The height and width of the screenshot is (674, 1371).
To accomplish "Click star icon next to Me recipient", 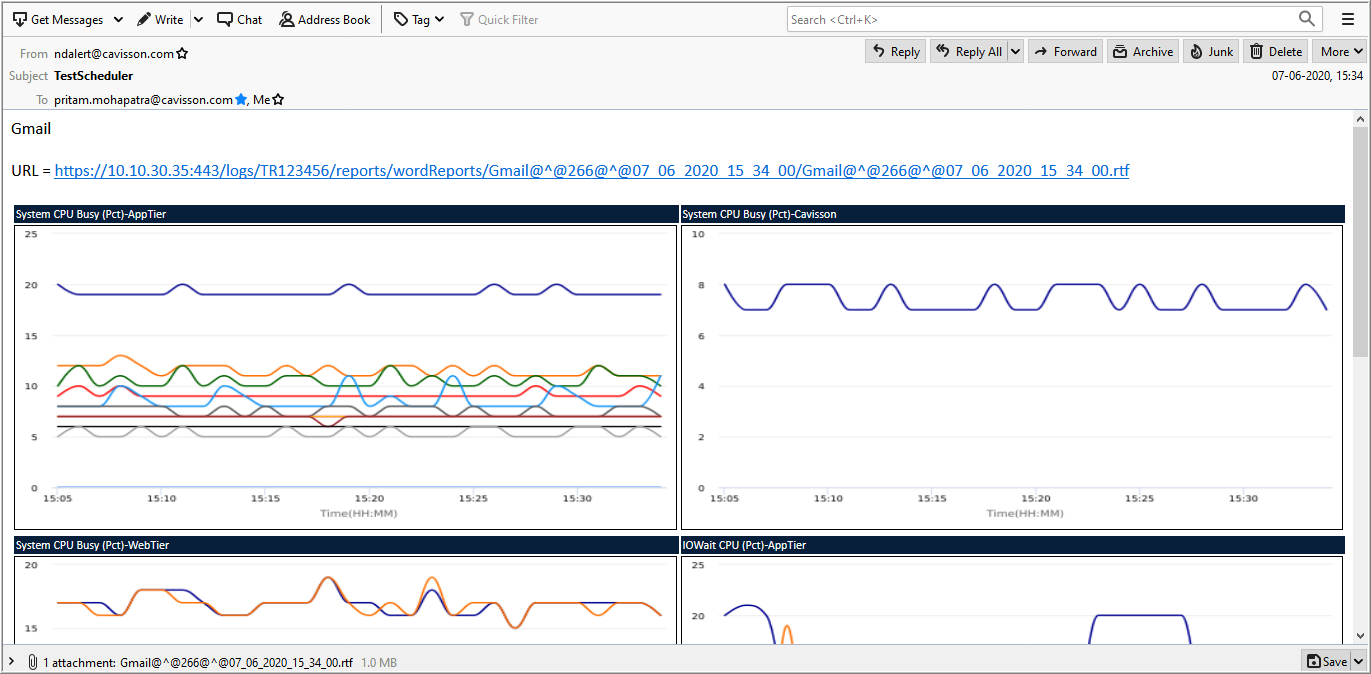I will 278,100.
